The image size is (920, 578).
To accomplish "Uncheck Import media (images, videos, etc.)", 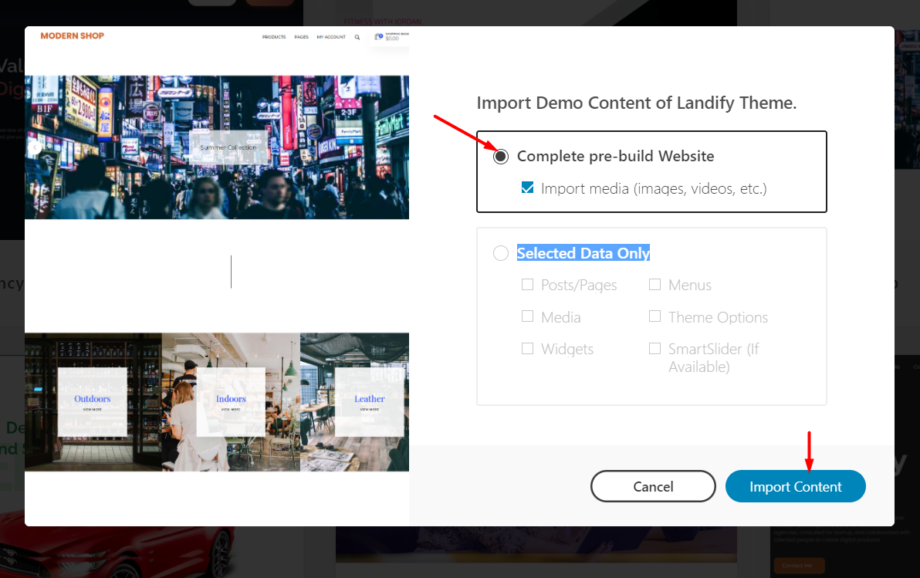I will 527,188.
